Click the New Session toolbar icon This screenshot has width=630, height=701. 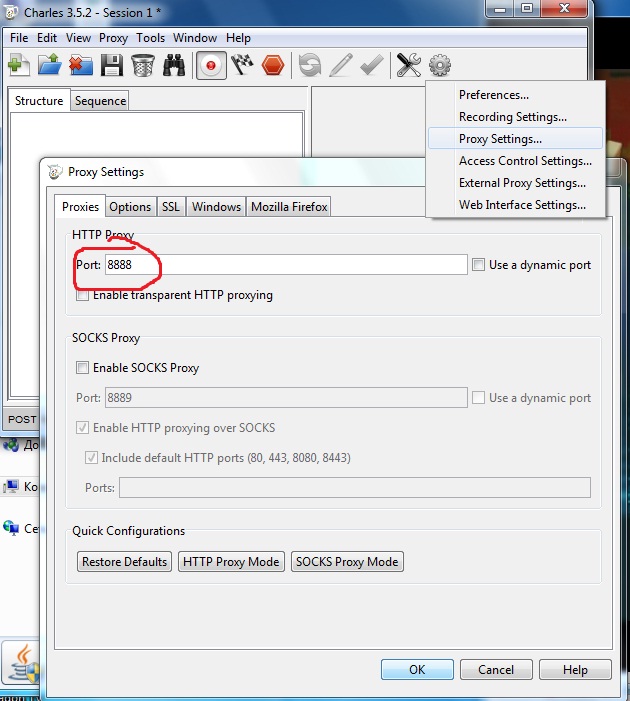pos(18,65)
